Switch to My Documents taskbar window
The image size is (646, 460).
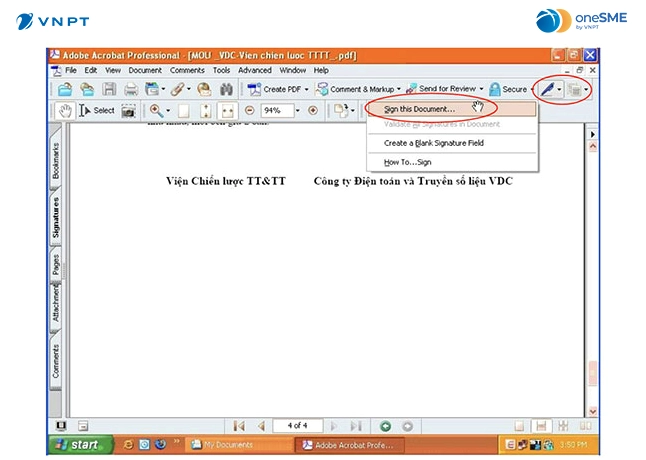(240, 445)
